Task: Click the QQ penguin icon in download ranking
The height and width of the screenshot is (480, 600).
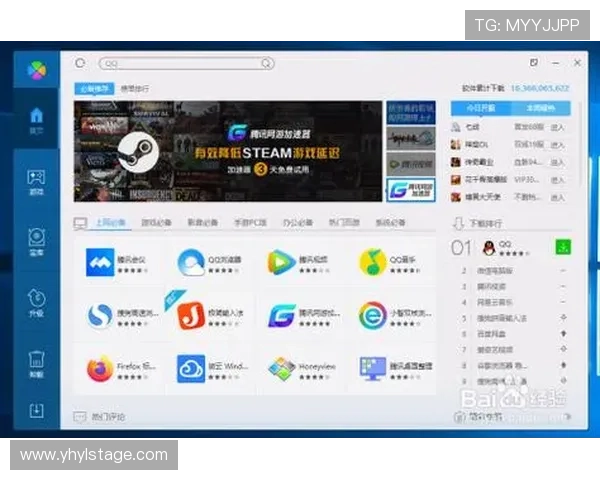Action: 489,248
